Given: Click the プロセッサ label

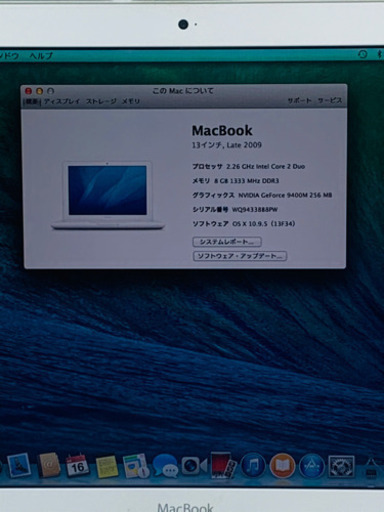Looking at the screenshot, I should 207,166.
